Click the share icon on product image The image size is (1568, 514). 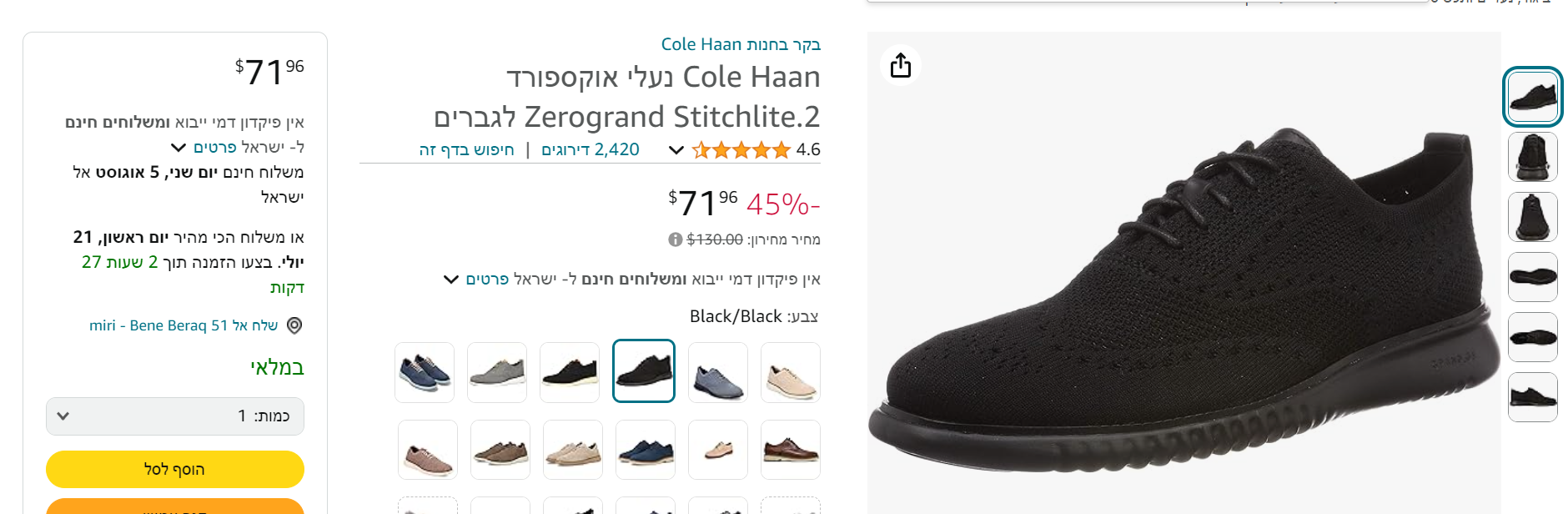point(901,65)
